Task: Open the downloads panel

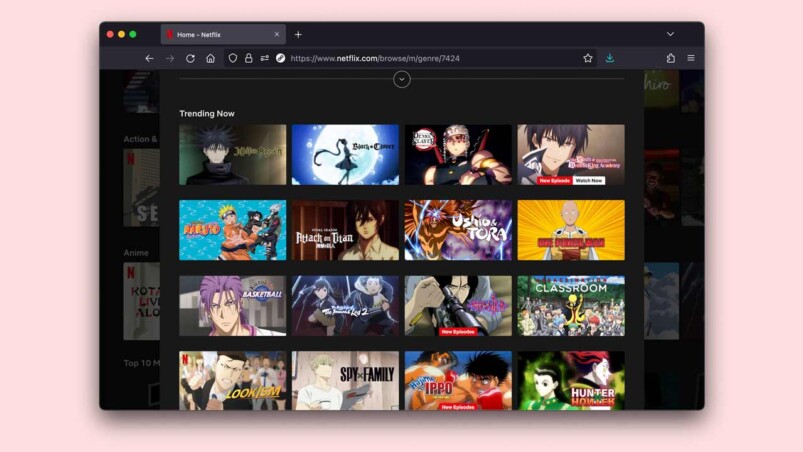Action: [609, 58]
